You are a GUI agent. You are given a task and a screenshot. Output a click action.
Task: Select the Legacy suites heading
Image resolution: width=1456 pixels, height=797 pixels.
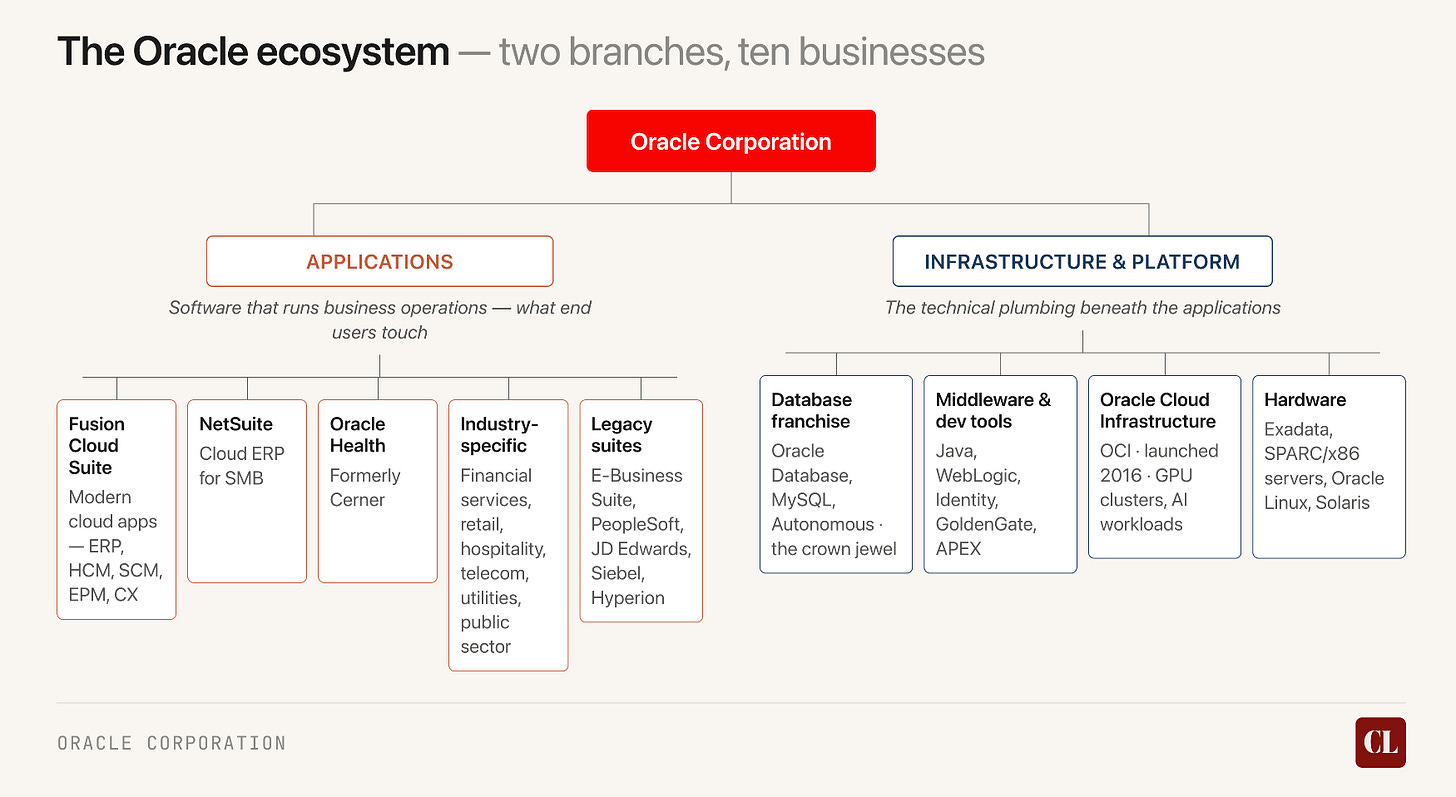point(621,435)
